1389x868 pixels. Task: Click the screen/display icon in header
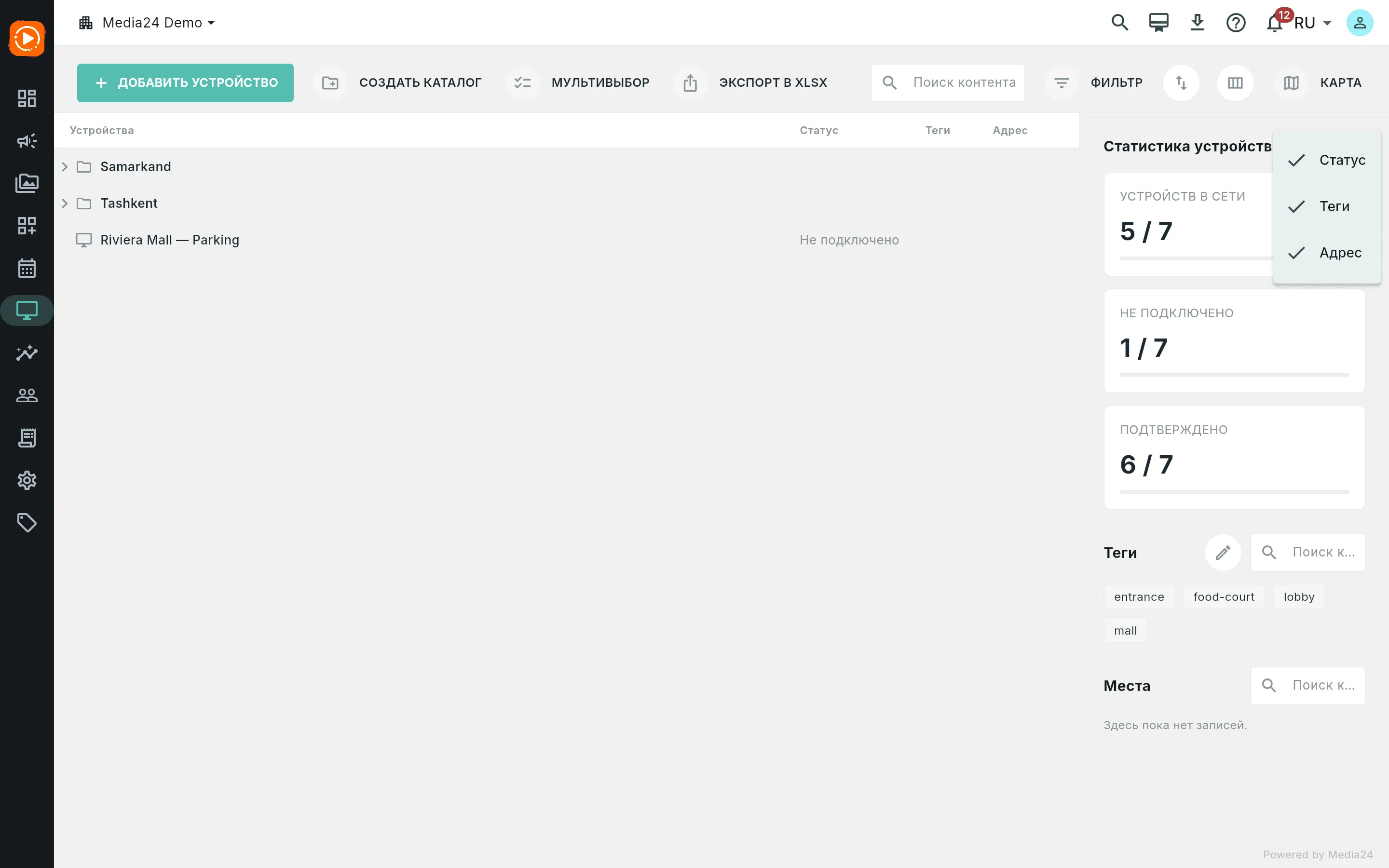tap(1158, 23)
